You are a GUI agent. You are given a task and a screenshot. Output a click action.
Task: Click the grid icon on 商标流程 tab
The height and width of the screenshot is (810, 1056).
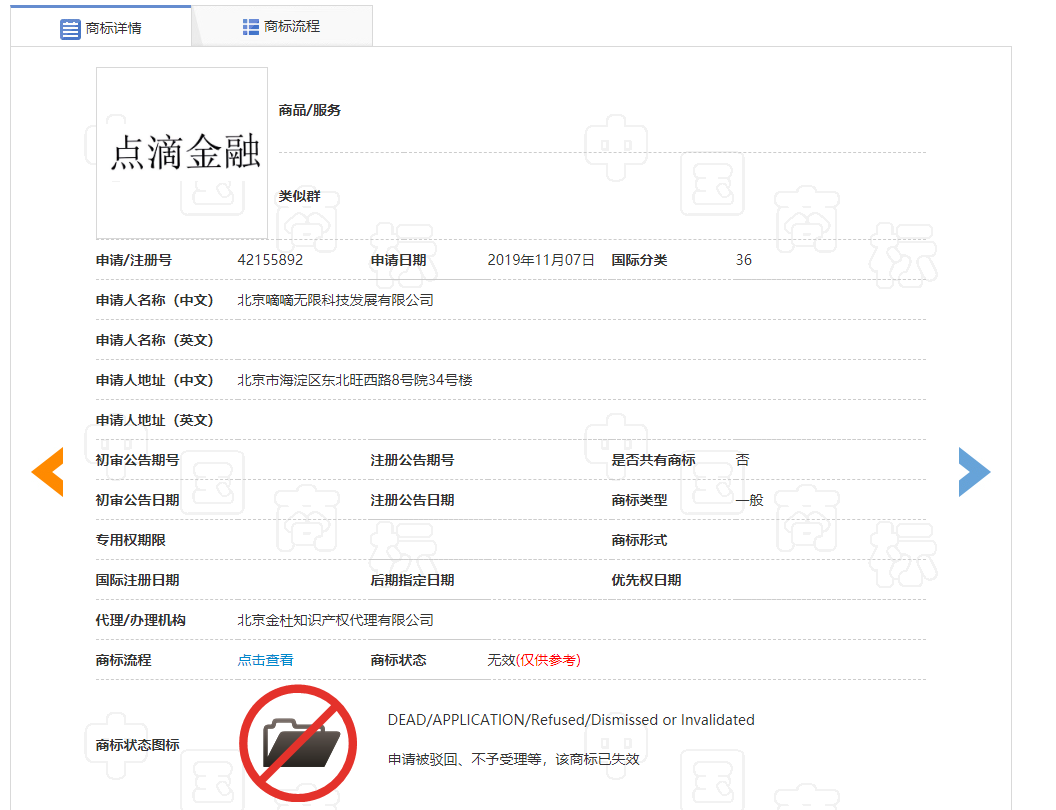tap(251, 26)
